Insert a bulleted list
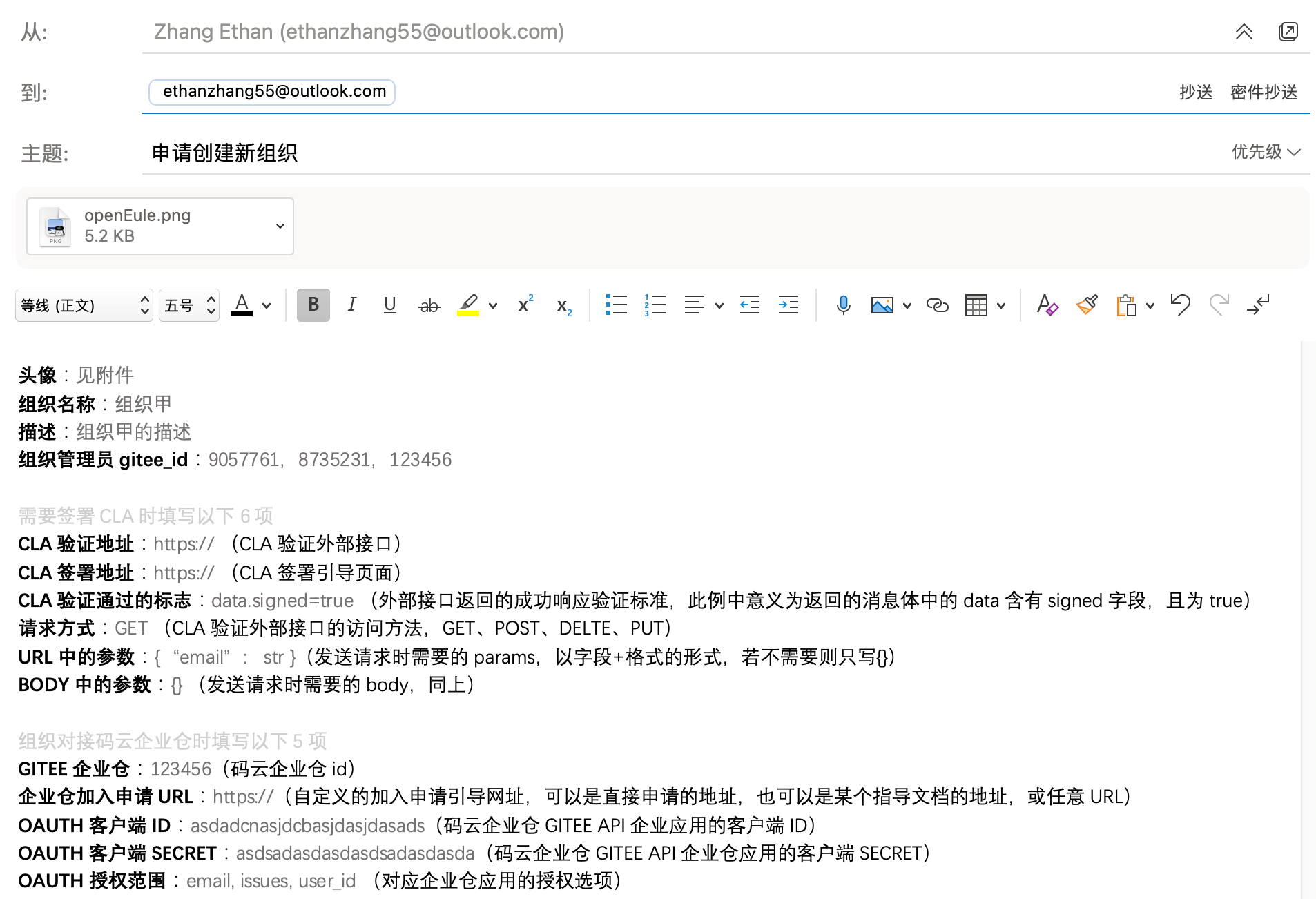This screenshot has width=1316, height=899. (x=616, y=304)
